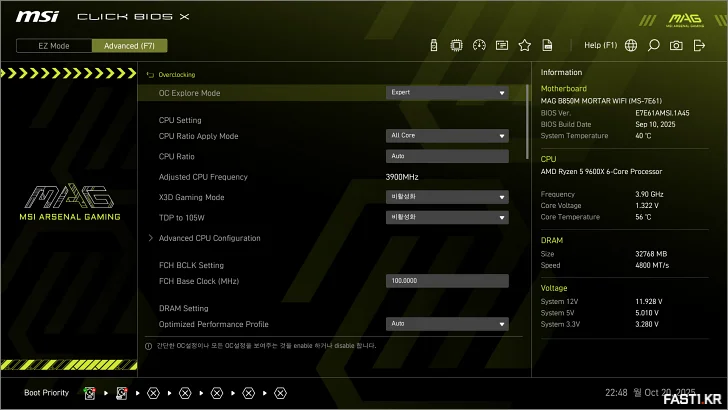The width and height of the screenshot is (728, 410).
Task: Open search with the magnifier icon
Action: [x=654, y=45]
